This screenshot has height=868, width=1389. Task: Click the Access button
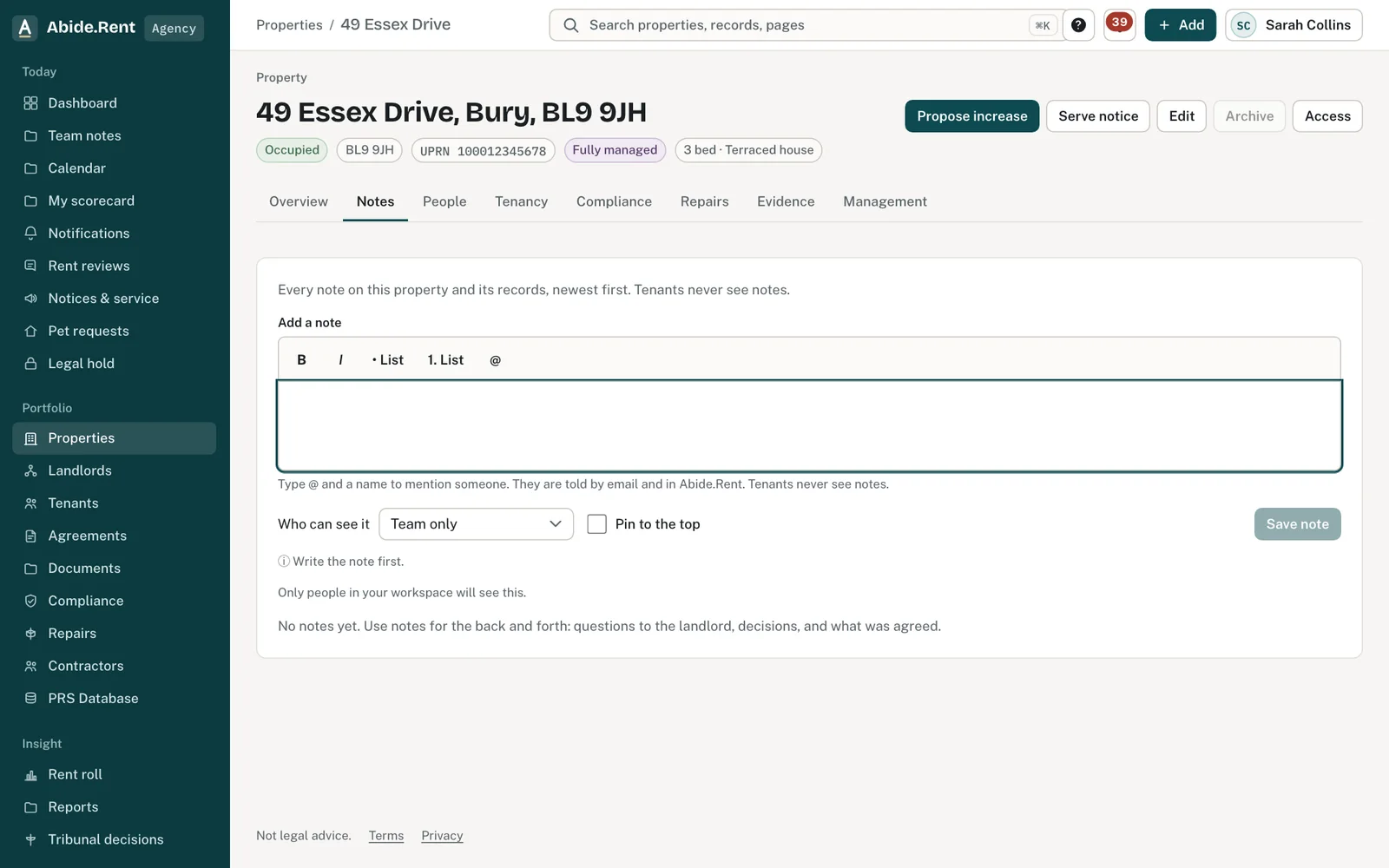pyautogui.click(x=1327, y=116)
